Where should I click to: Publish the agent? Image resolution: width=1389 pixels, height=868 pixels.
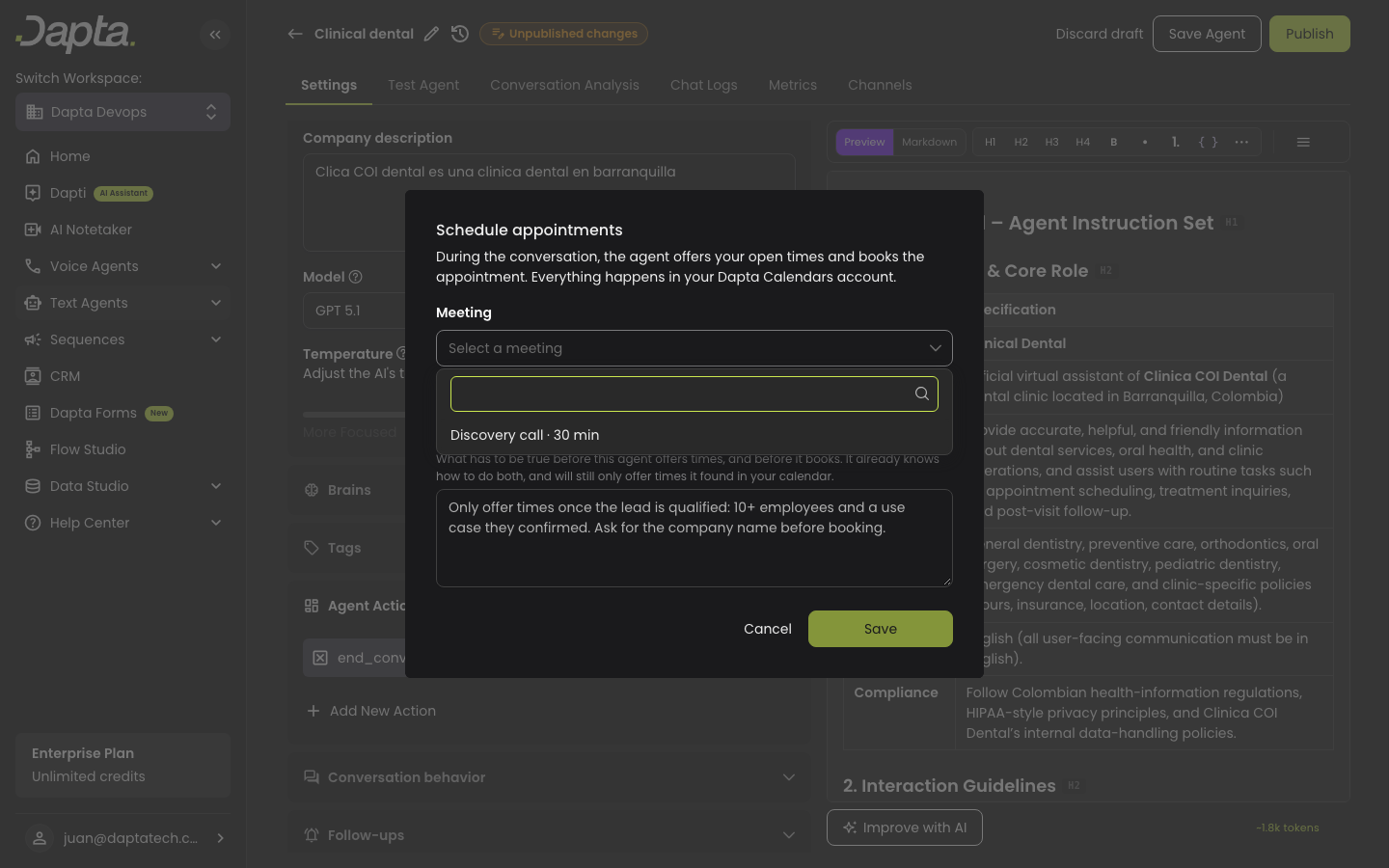coord(1309,34)
